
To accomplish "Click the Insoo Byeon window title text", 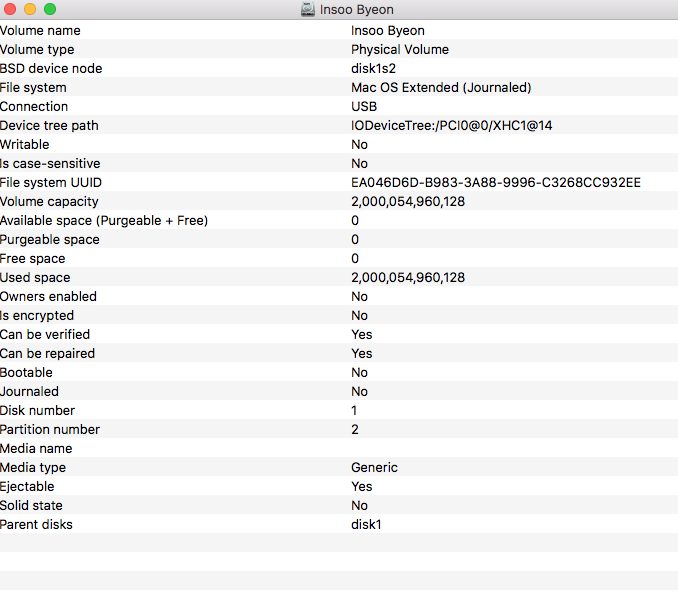I will pyautogui.click(x=356, y=10).
